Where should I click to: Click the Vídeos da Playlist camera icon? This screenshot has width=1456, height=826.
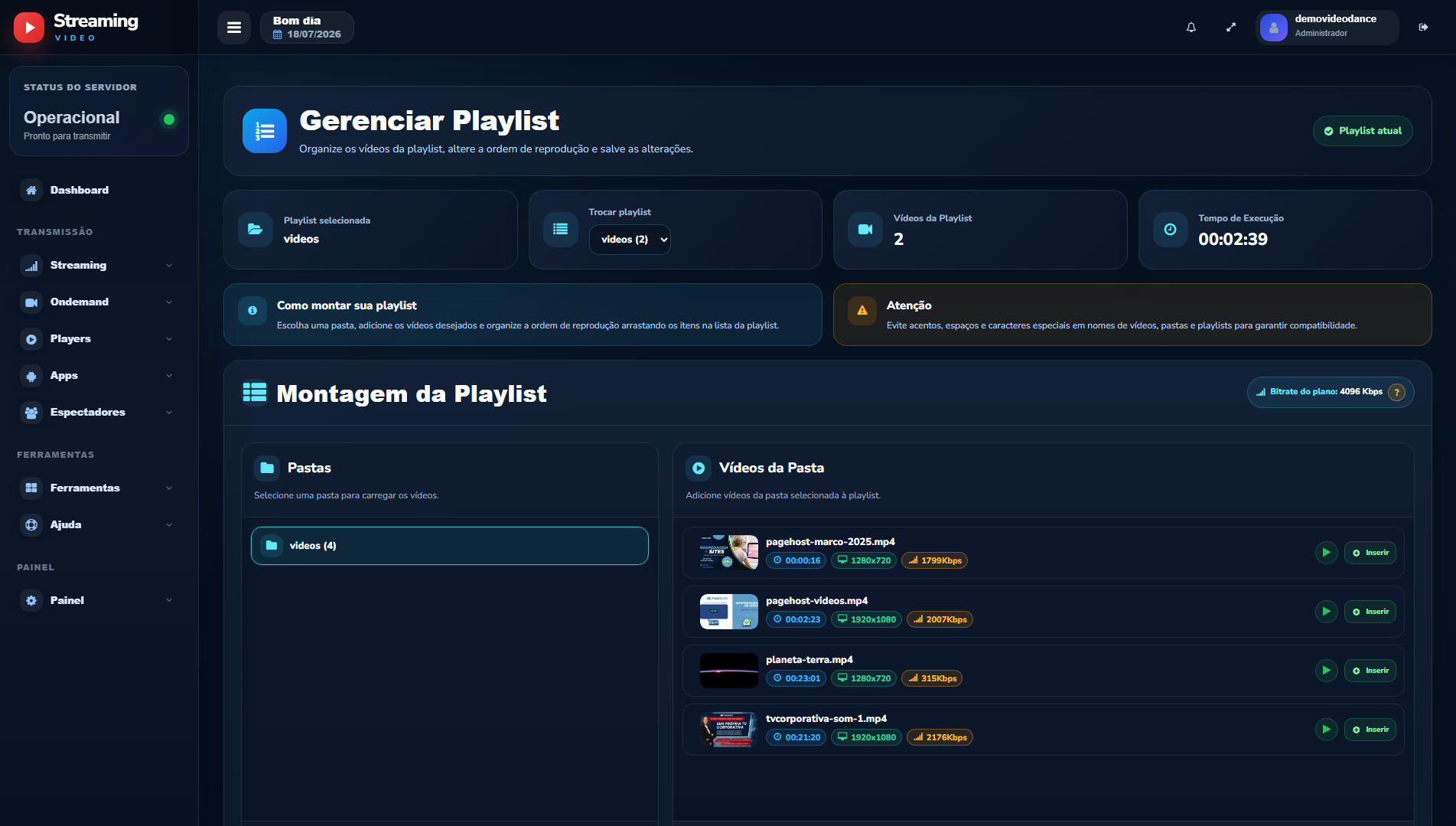click(x=865, y=229)
